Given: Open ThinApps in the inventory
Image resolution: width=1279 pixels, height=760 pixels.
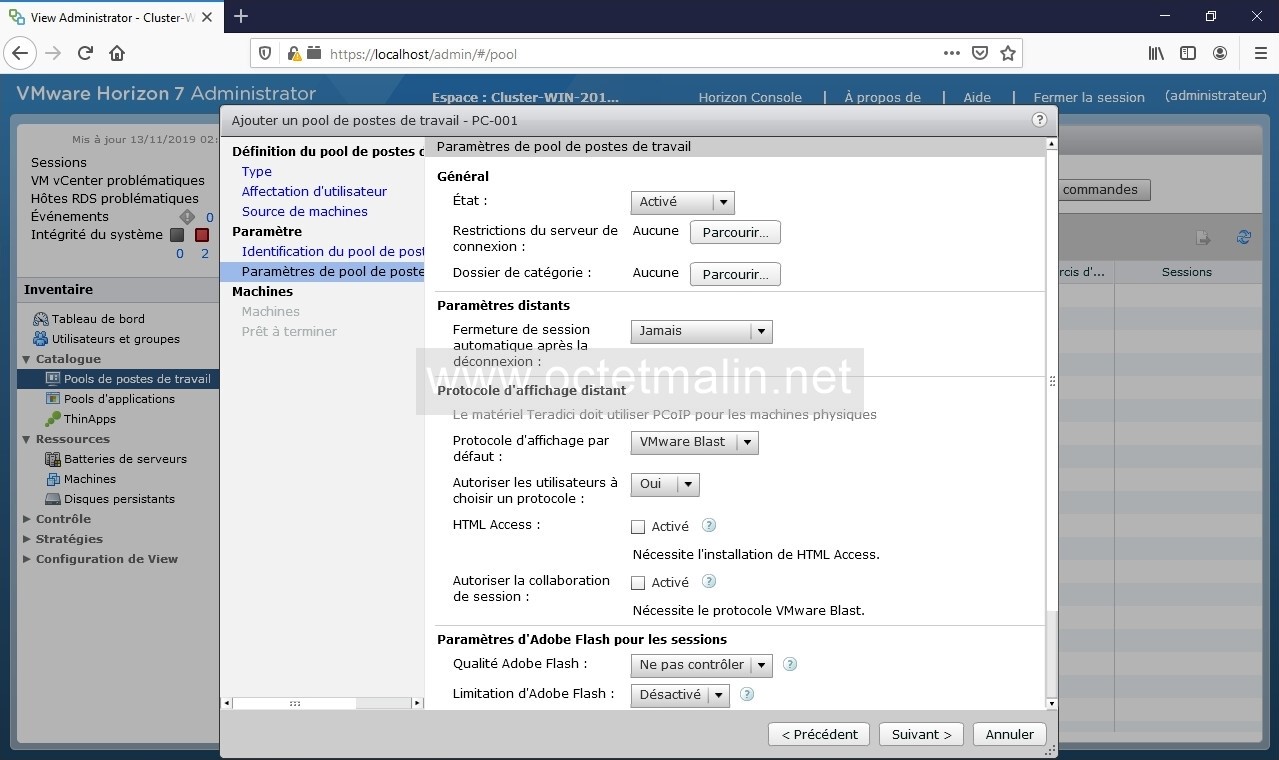Looking at the screenshot, I should pyautogui.click(x=90, y=419).
